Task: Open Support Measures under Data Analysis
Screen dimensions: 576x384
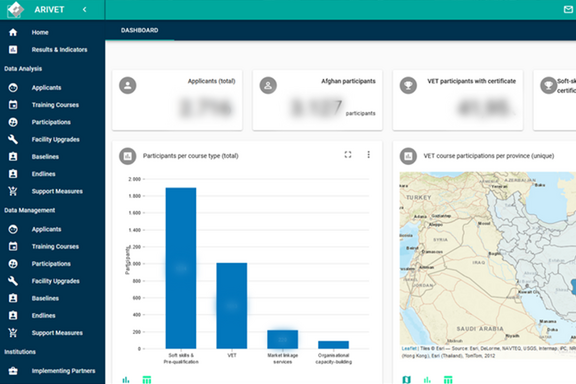Action: click(x=57, y=191)
